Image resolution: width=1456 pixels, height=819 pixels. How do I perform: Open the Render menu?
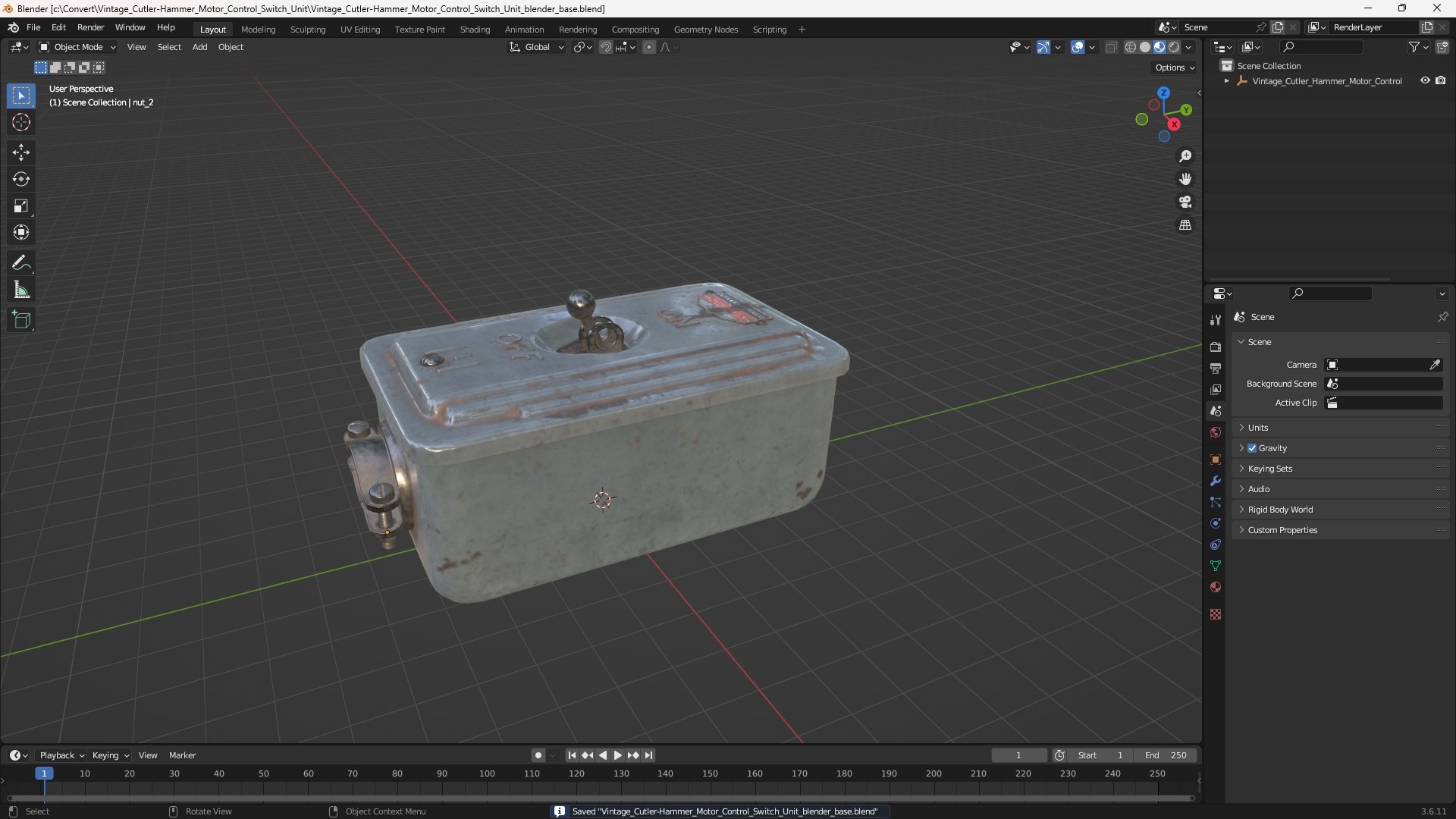[x=90, y=27]
